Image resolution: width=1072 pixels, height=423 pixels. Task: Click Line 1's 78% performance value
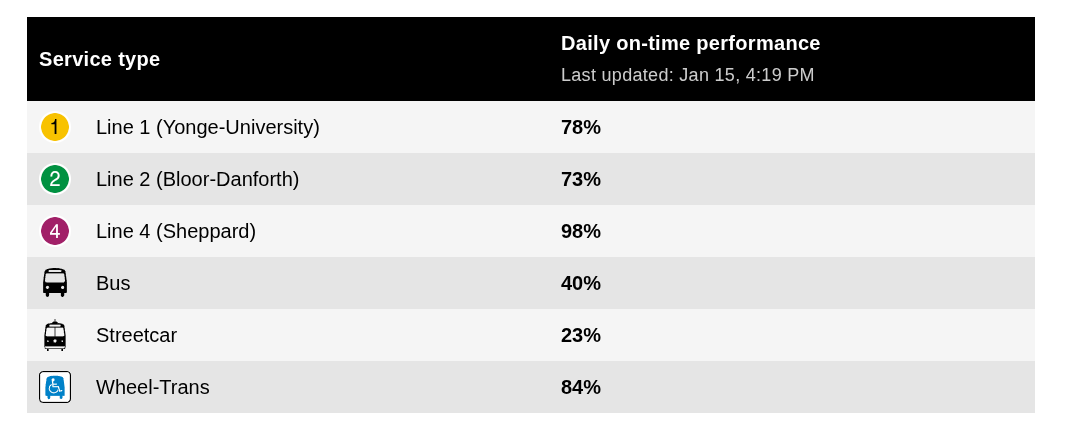[x=580, y=127]
